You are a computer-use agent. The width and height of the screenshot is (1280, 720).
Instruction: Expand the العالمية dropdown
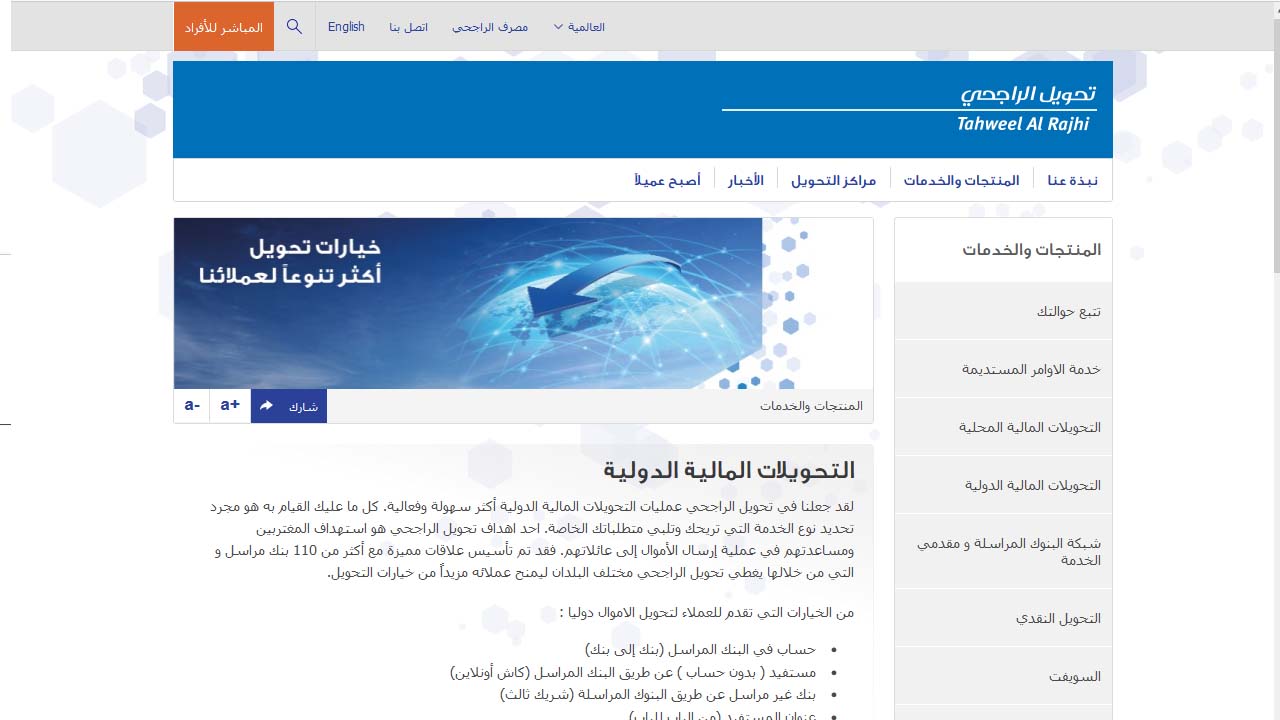(579, 27)
